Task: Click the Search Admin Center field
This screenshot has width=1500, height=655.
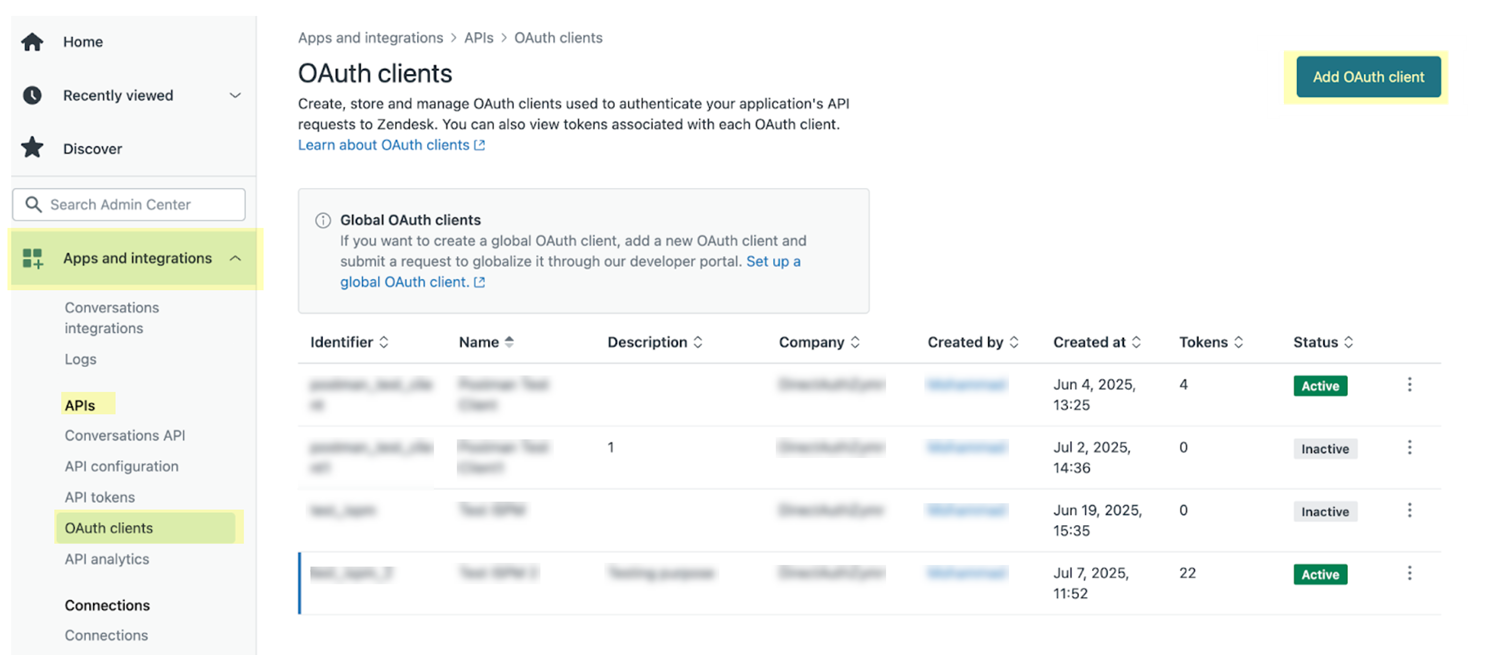Action: click(x=129, y=204)
